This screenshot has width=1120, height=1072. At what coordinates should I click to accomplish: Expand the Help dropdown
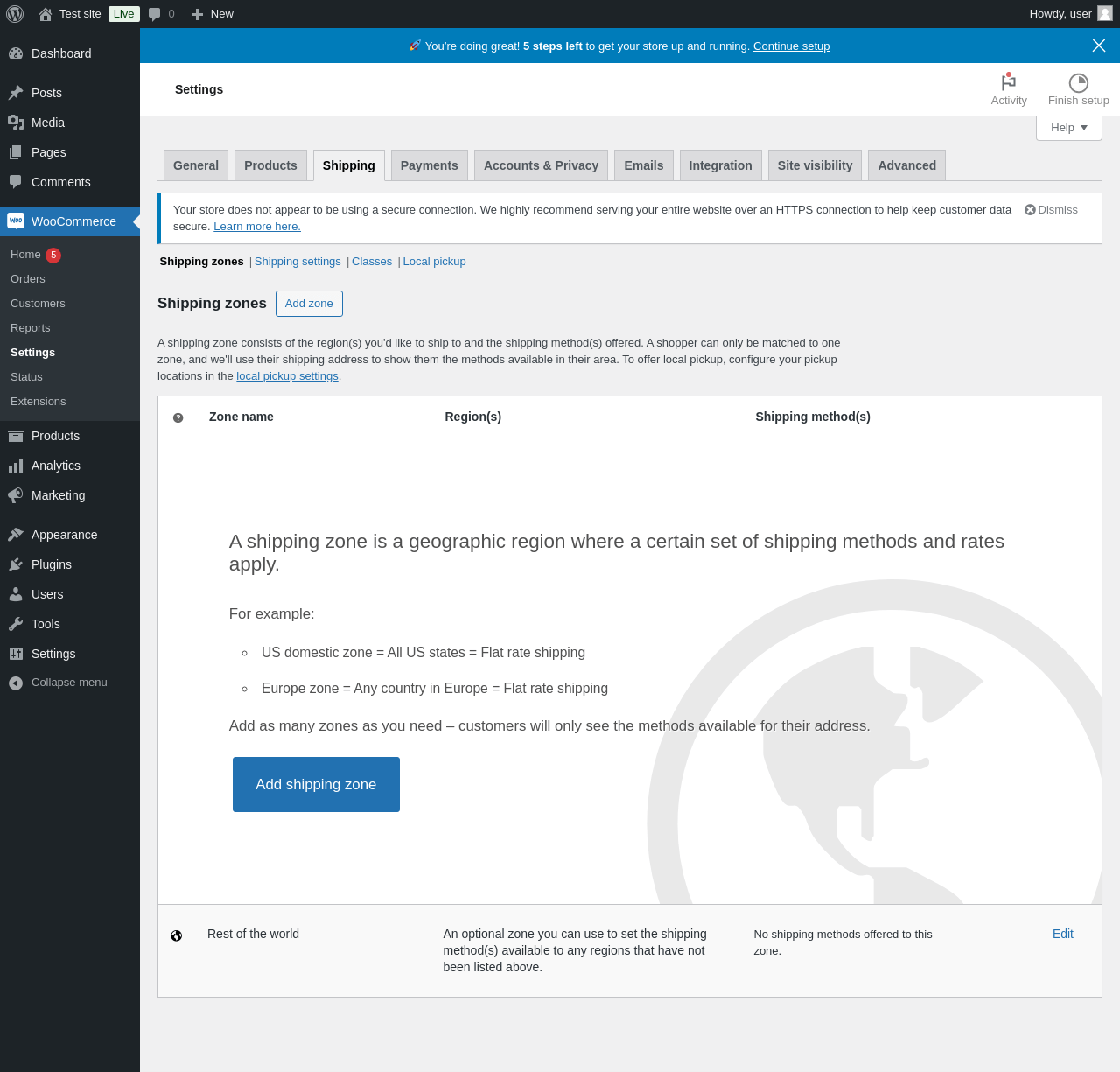[x=1069, y=128]
